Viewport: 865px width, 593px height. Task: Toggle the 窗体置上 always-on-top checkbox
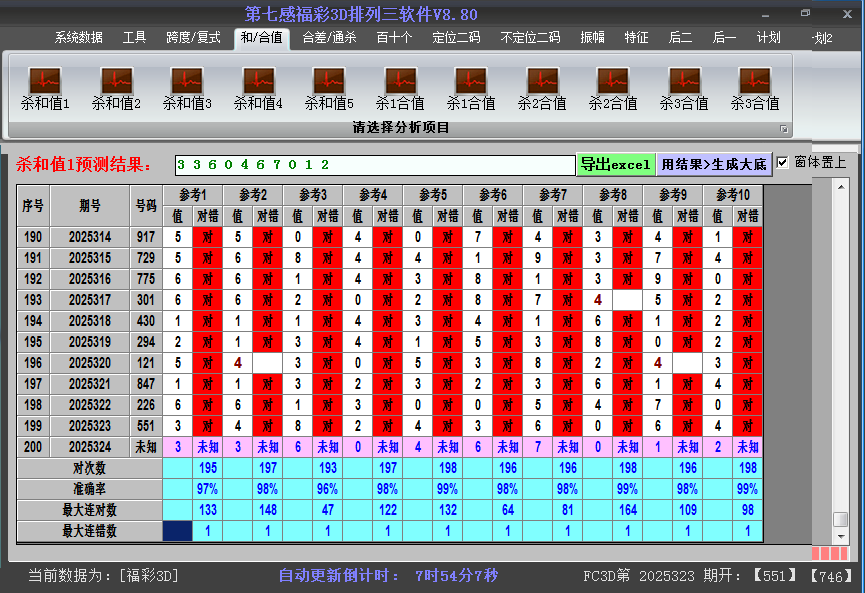click(783, 162)
